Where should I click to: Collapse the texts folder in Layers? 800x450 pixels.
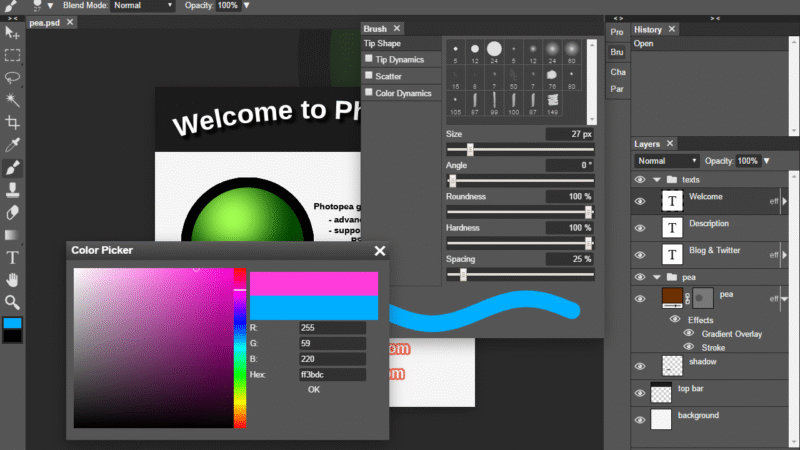point(657,180)
